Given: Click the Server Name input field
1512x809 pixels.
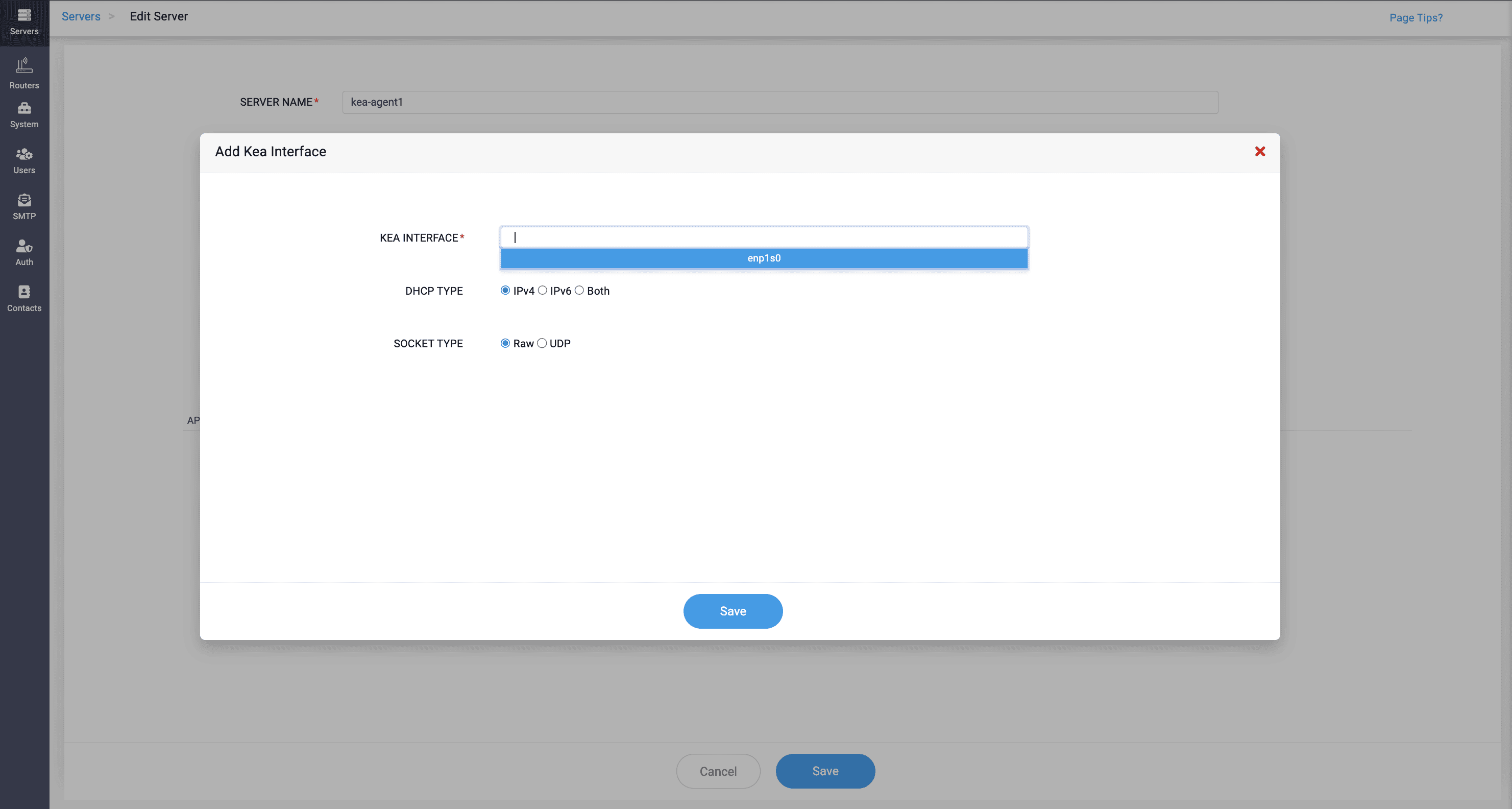Looking at the screenshot, I should [780, 102].
